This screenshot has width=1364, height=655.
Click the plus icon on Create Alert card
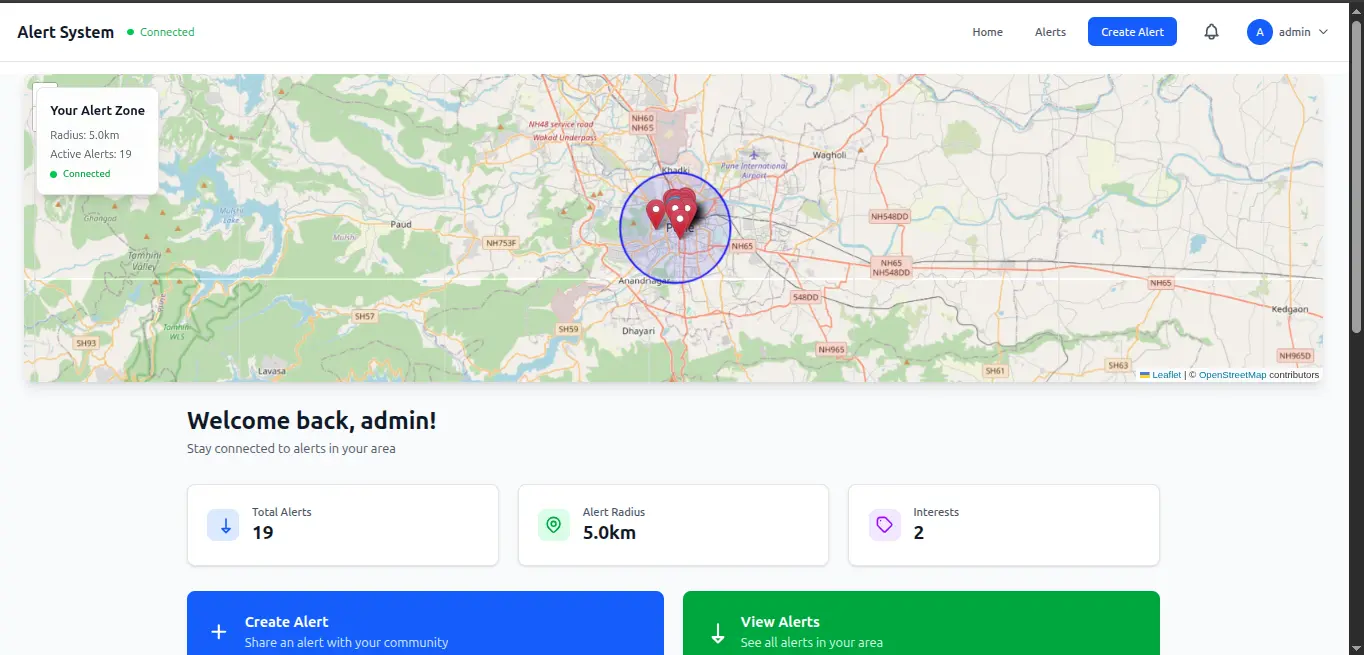[219, 632]
